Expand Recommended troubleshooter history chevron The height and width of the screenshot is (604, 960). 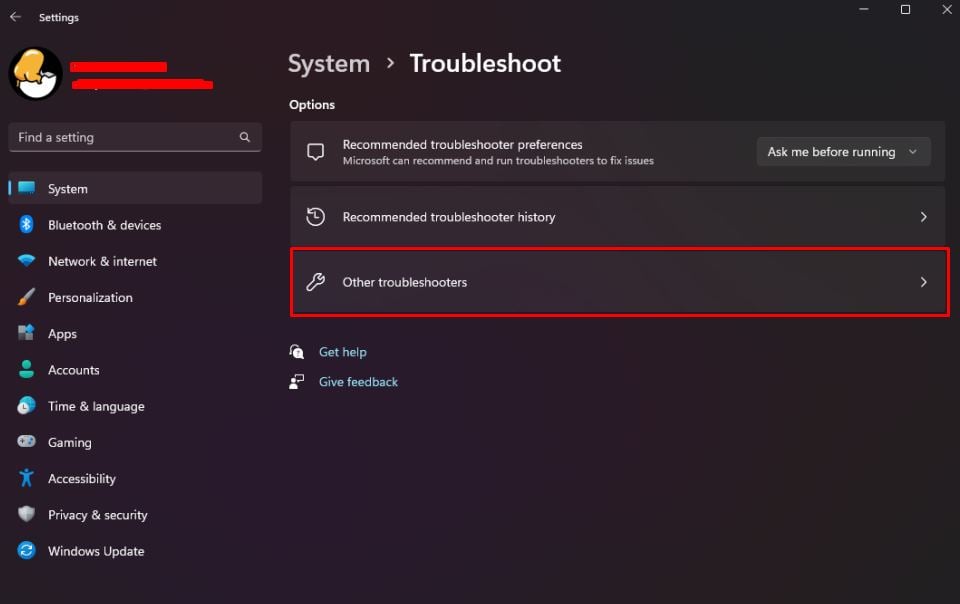923,217
